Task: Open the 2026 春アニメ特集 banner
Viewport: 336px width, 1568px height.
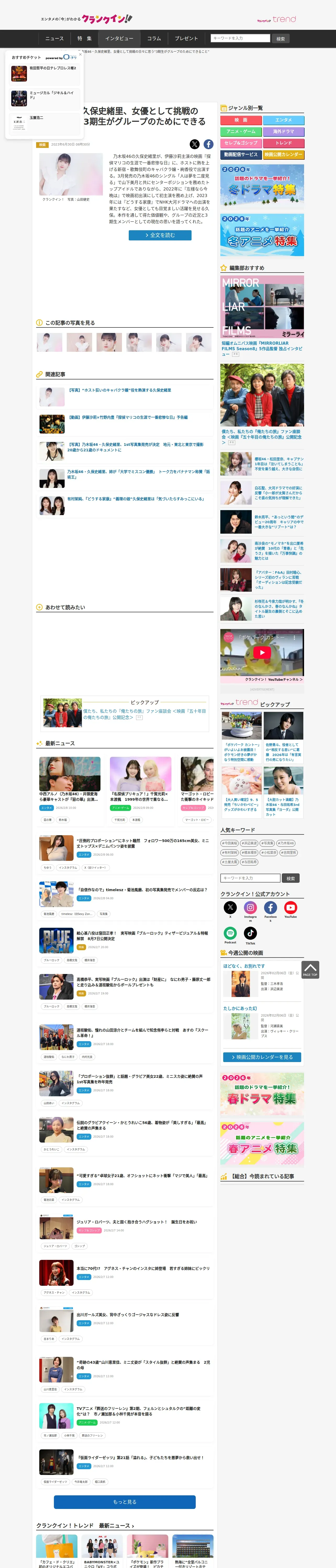Action: point(262,1144)
